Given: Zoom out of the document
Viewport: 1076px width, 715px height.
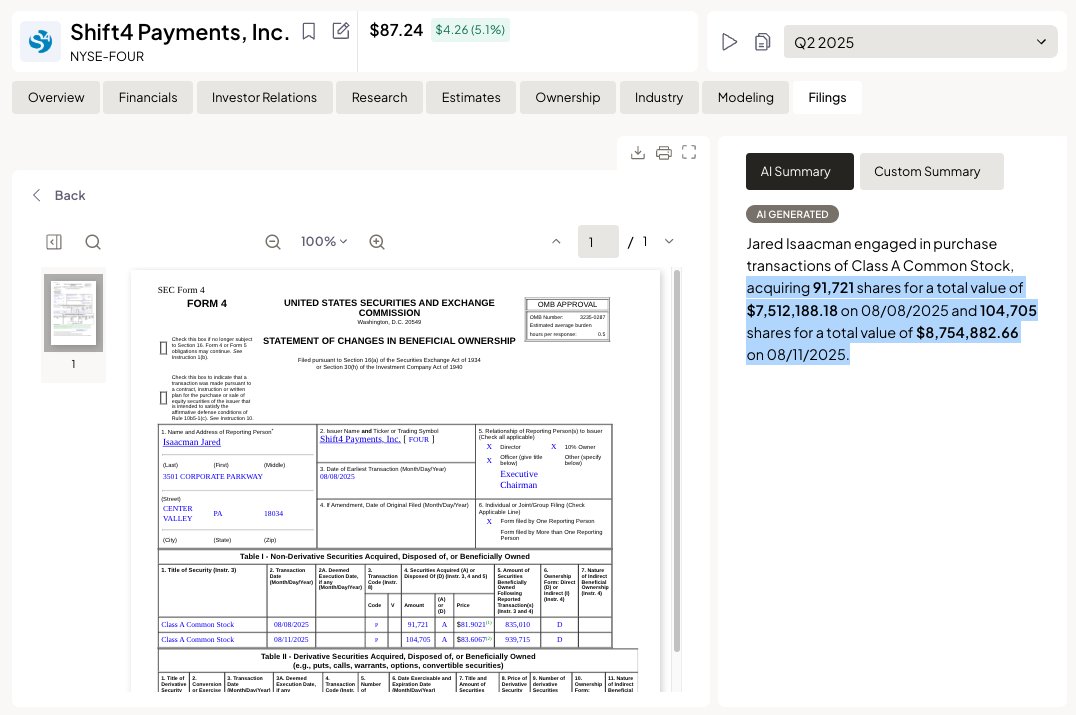Looking at the screenshot, I should [273, 242].
